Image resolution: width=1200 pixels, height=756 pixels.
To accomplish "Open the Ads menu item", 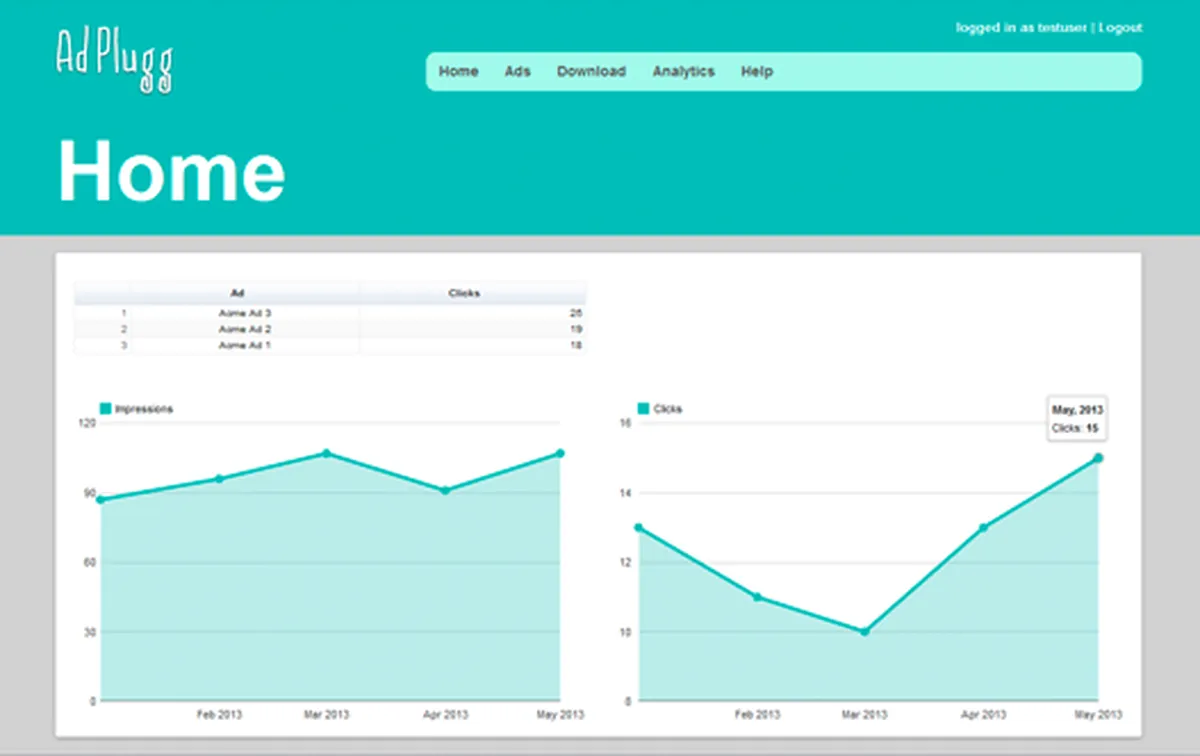I will point(517,71).
